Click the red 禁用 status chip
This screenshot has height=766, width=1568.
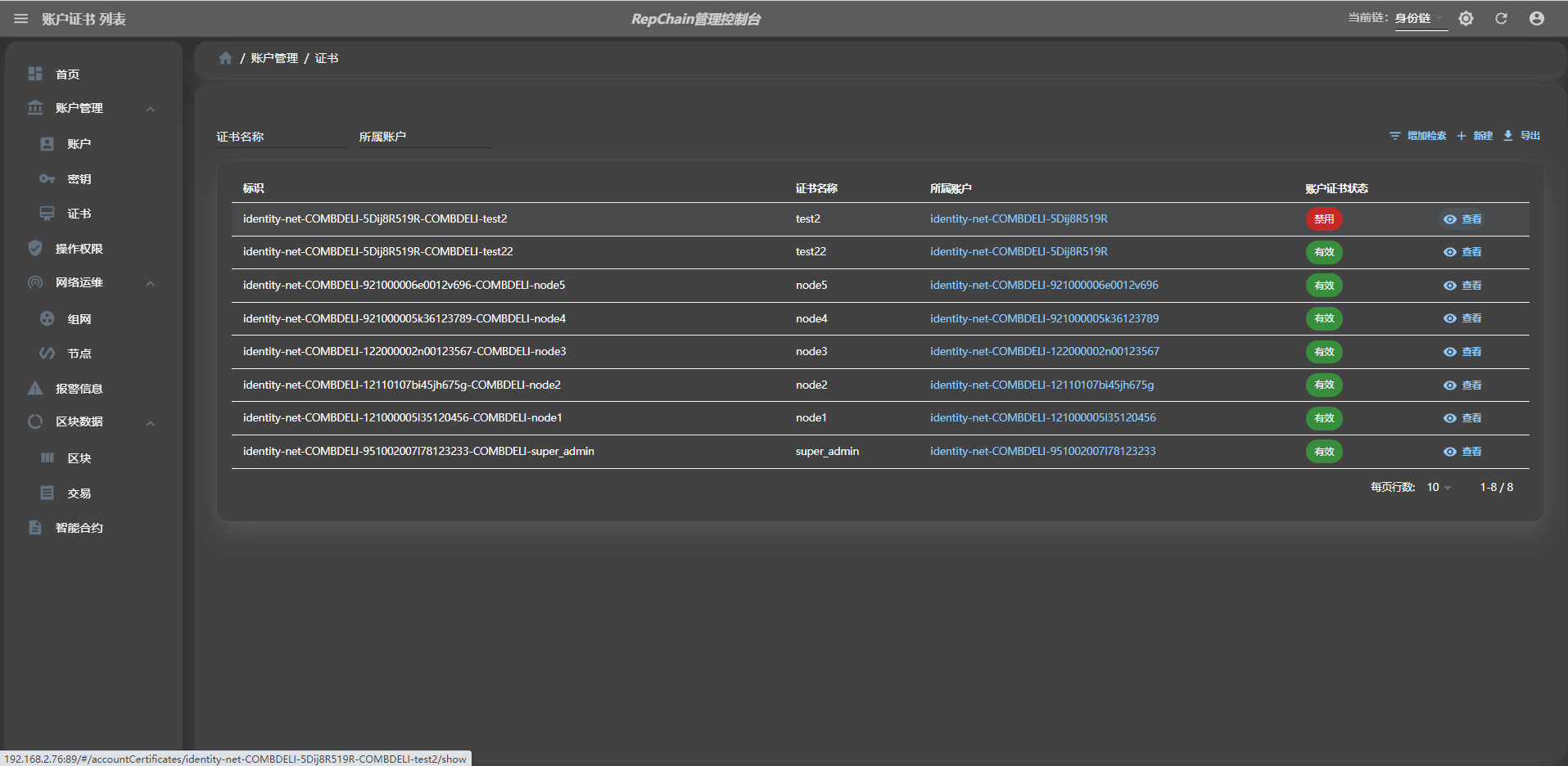point(1324,219)
